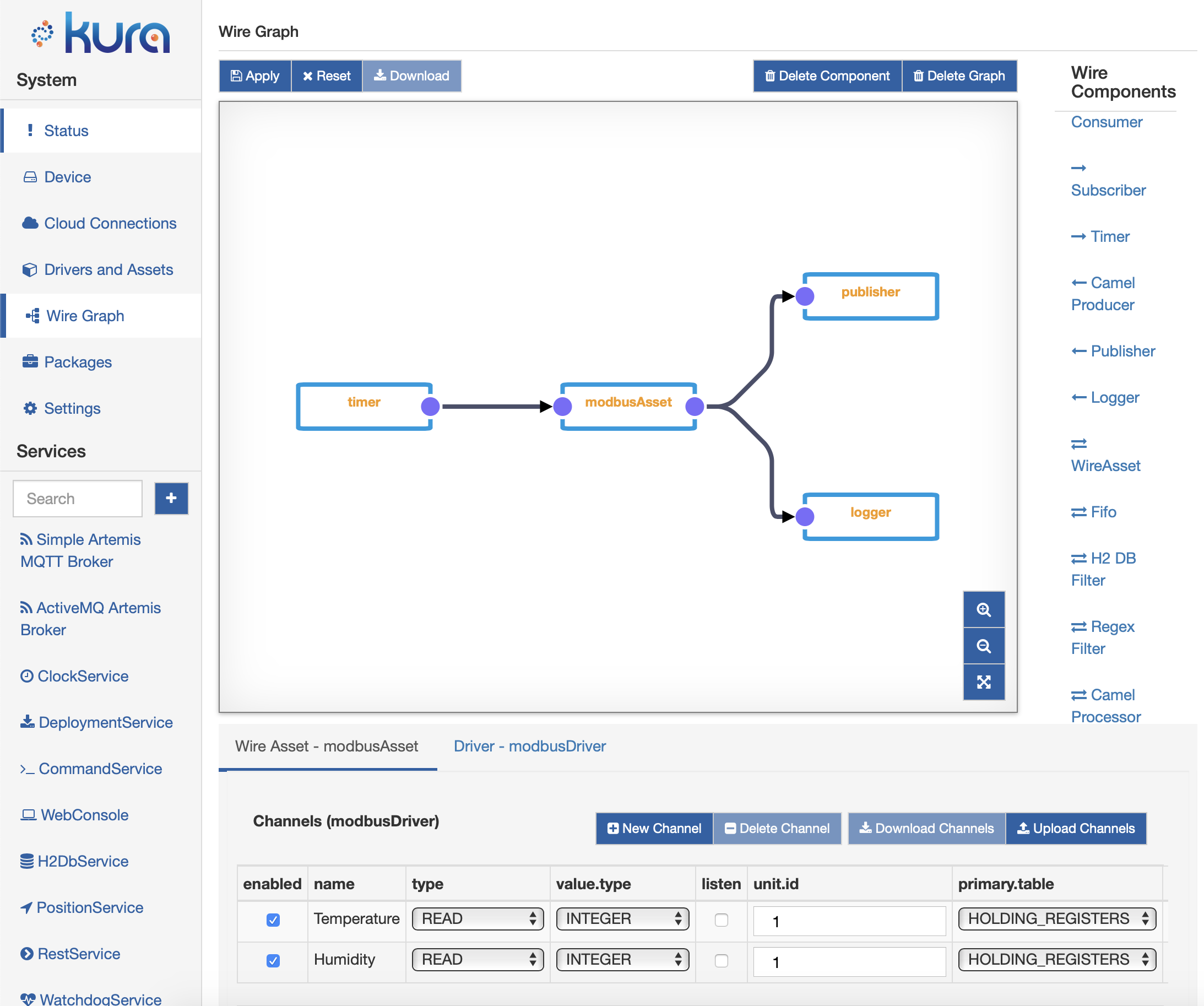Create a New Channel
Viewport: 1204px width, 1006px height.
tap(654, 828)
